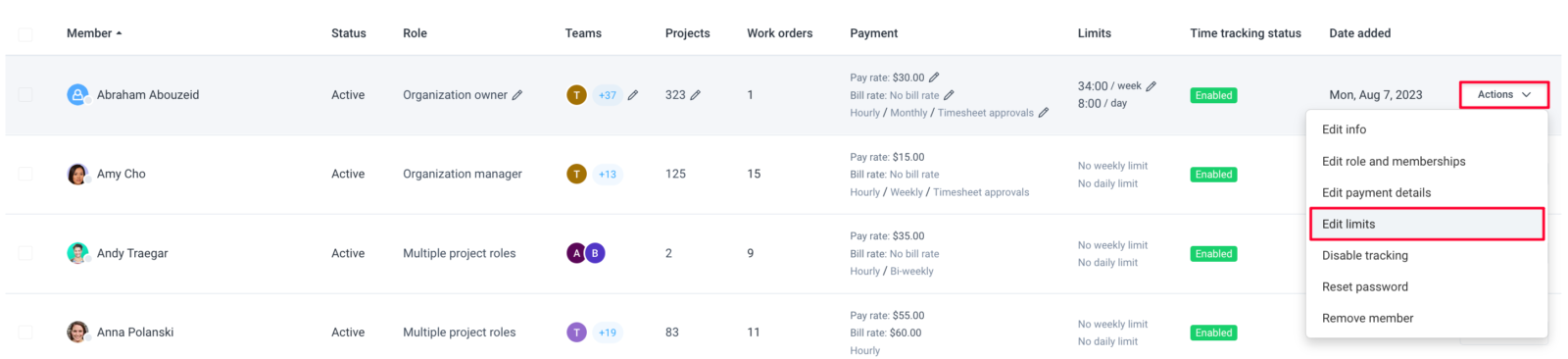Click date Mon, Aug 7, 2023

[x=1376, y=95]
